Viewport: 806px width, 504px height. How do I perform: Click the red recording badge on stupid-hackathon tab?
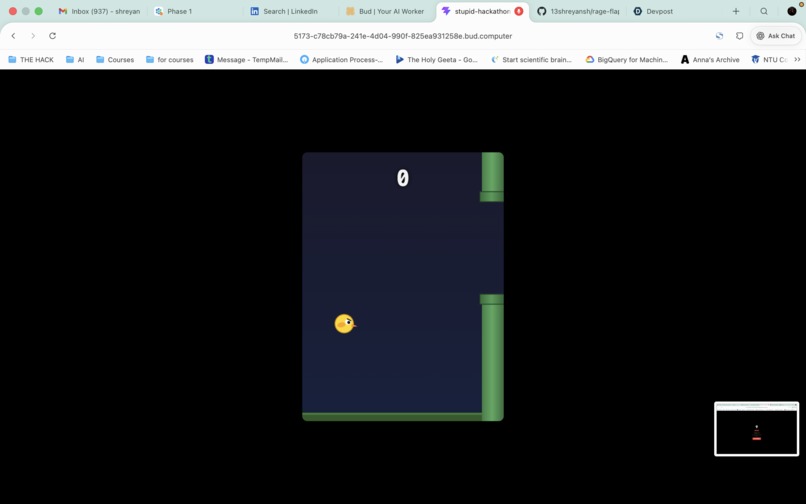coord(519,11)
